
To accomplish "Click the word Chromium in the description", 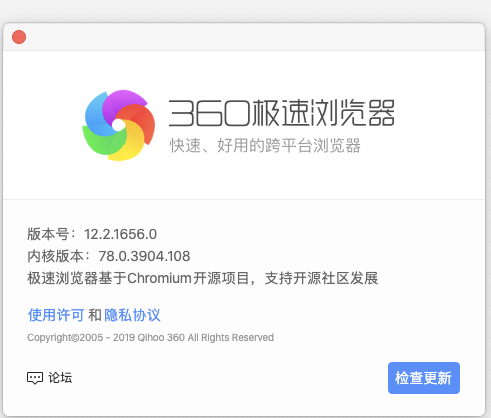I will tap(159, 278).
